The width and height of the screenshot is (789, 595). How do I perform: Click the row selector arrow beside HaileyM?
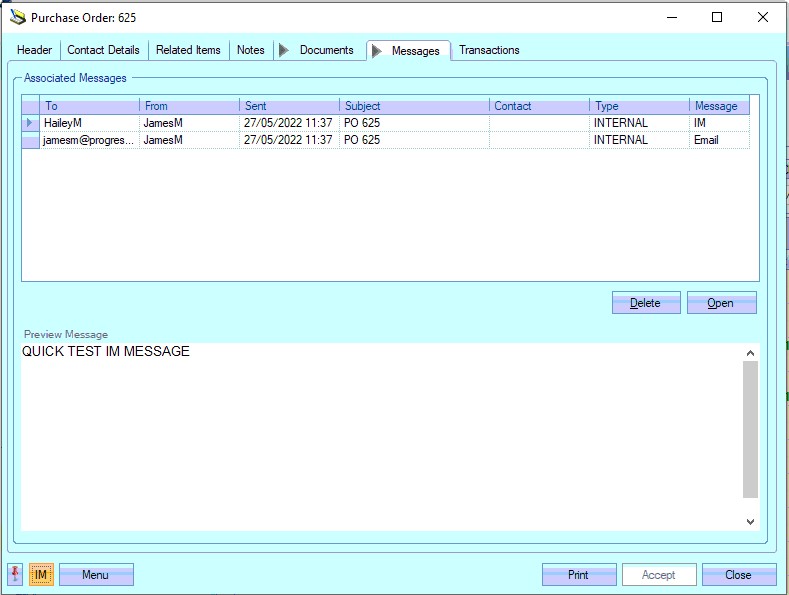tap(30, 123)
